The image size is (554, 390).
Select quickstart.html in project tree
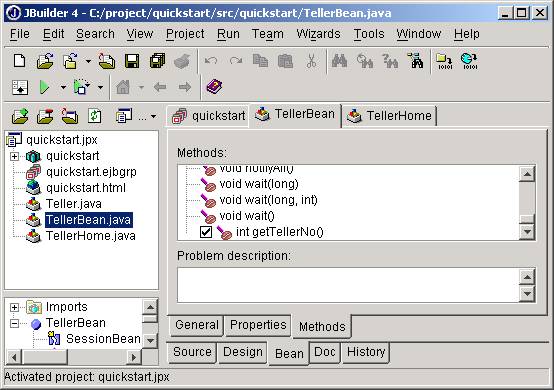pyautogui.click(x=86, y=188)
